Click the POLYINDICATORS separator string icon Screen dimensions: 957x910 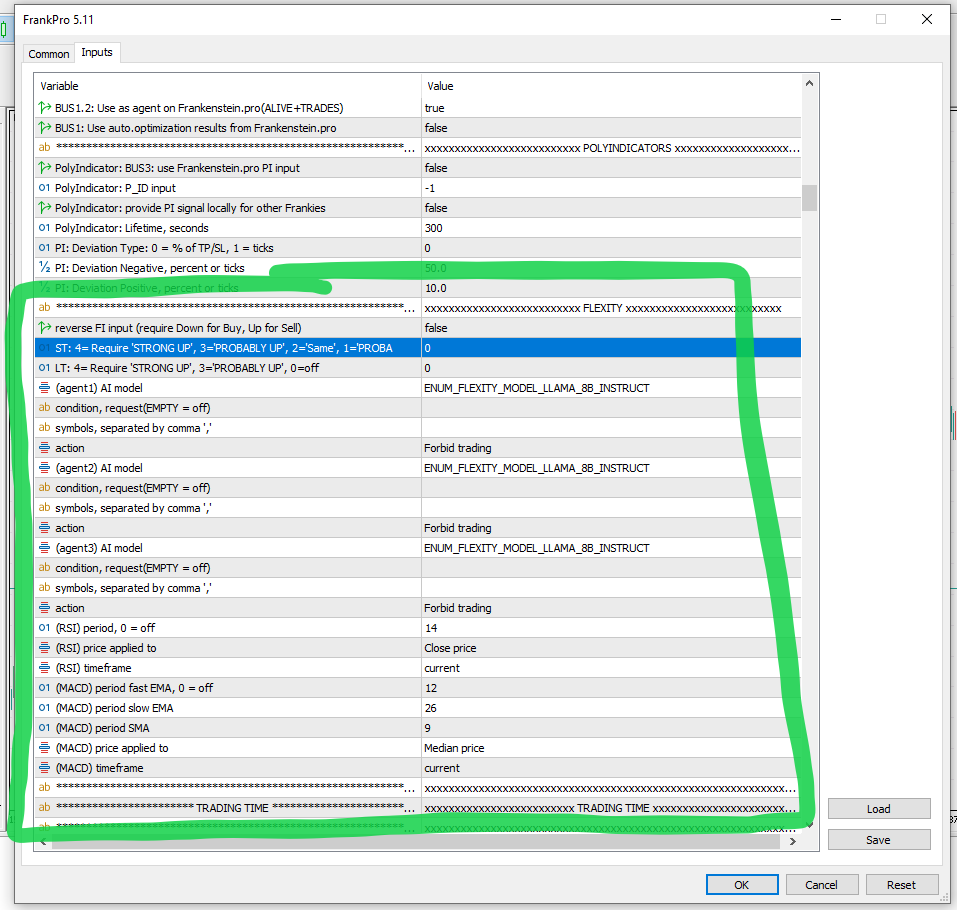pos(45,148)
